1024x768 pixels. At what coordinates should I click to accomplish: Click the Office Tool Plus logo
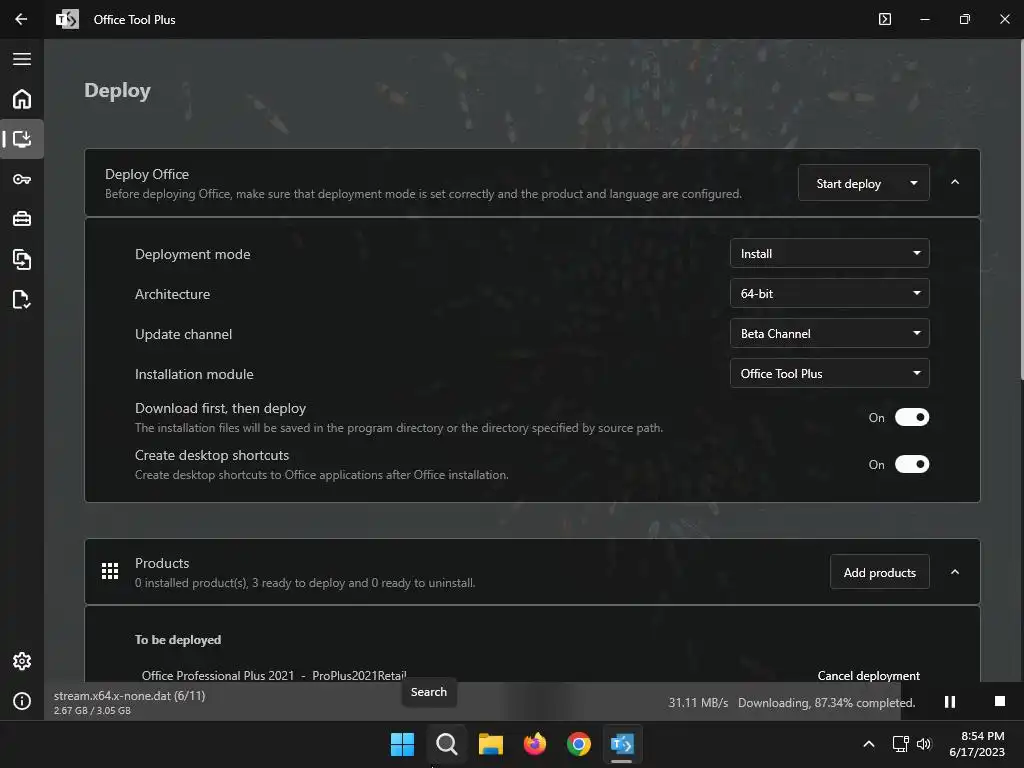[x=67, y=20]
